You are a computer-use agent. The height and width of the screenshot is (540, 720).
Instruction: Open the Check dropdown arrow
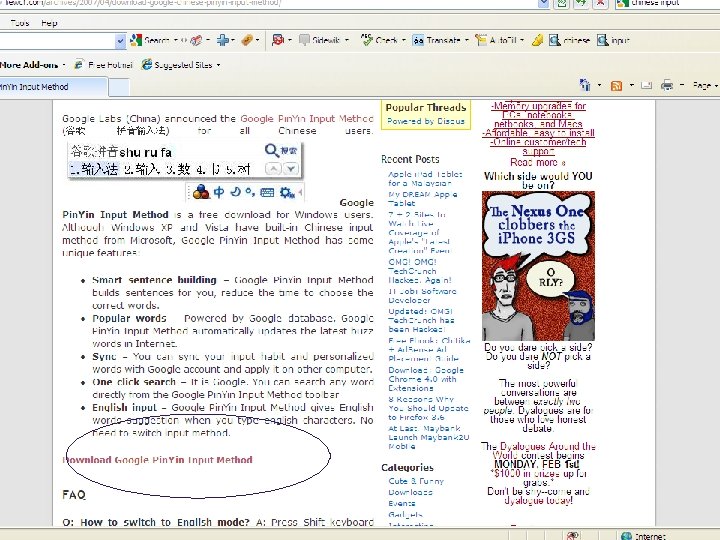point(404,40)
